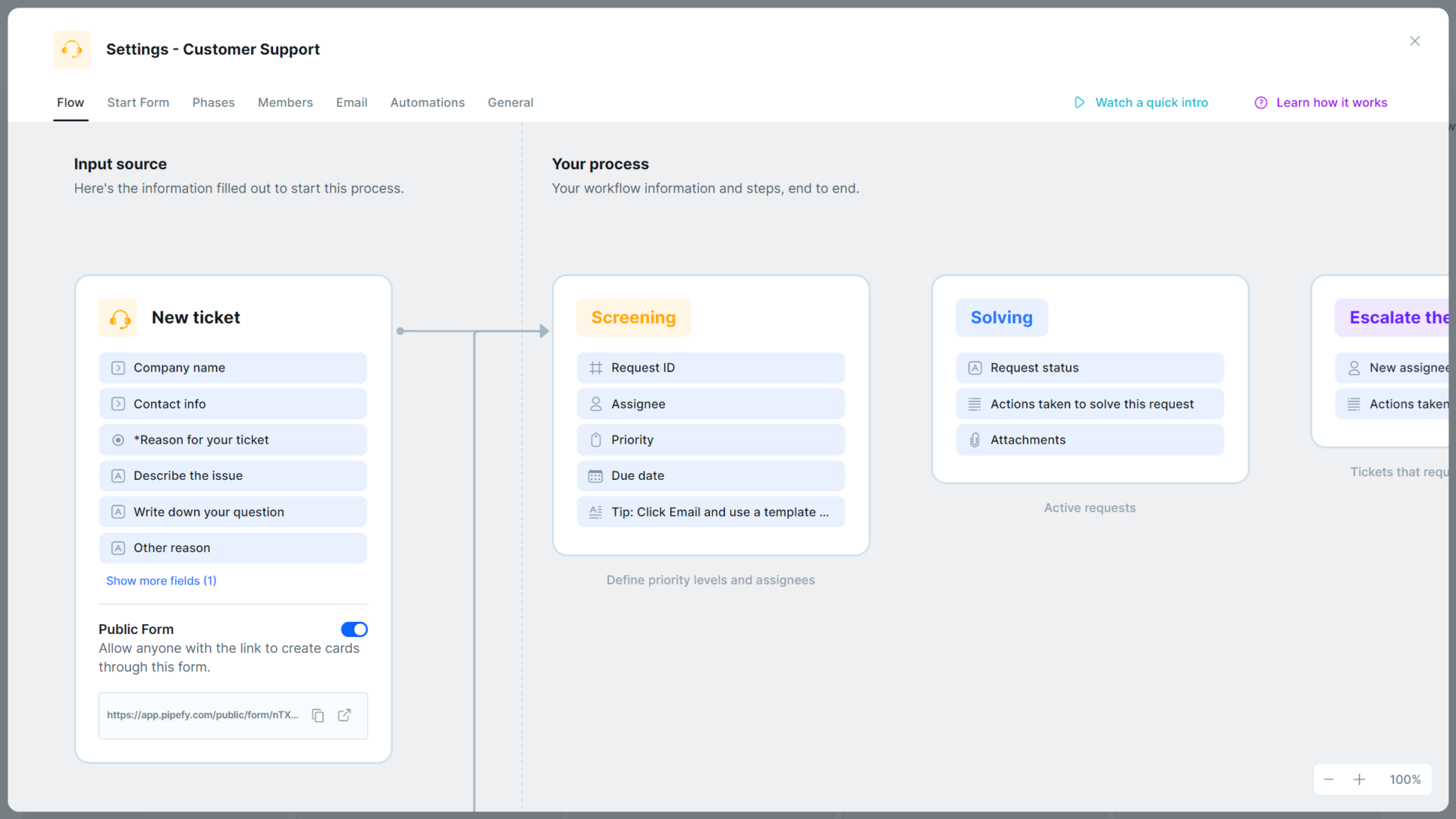
Task: Open the Phases tab
Action: click(x=213, y=102)
